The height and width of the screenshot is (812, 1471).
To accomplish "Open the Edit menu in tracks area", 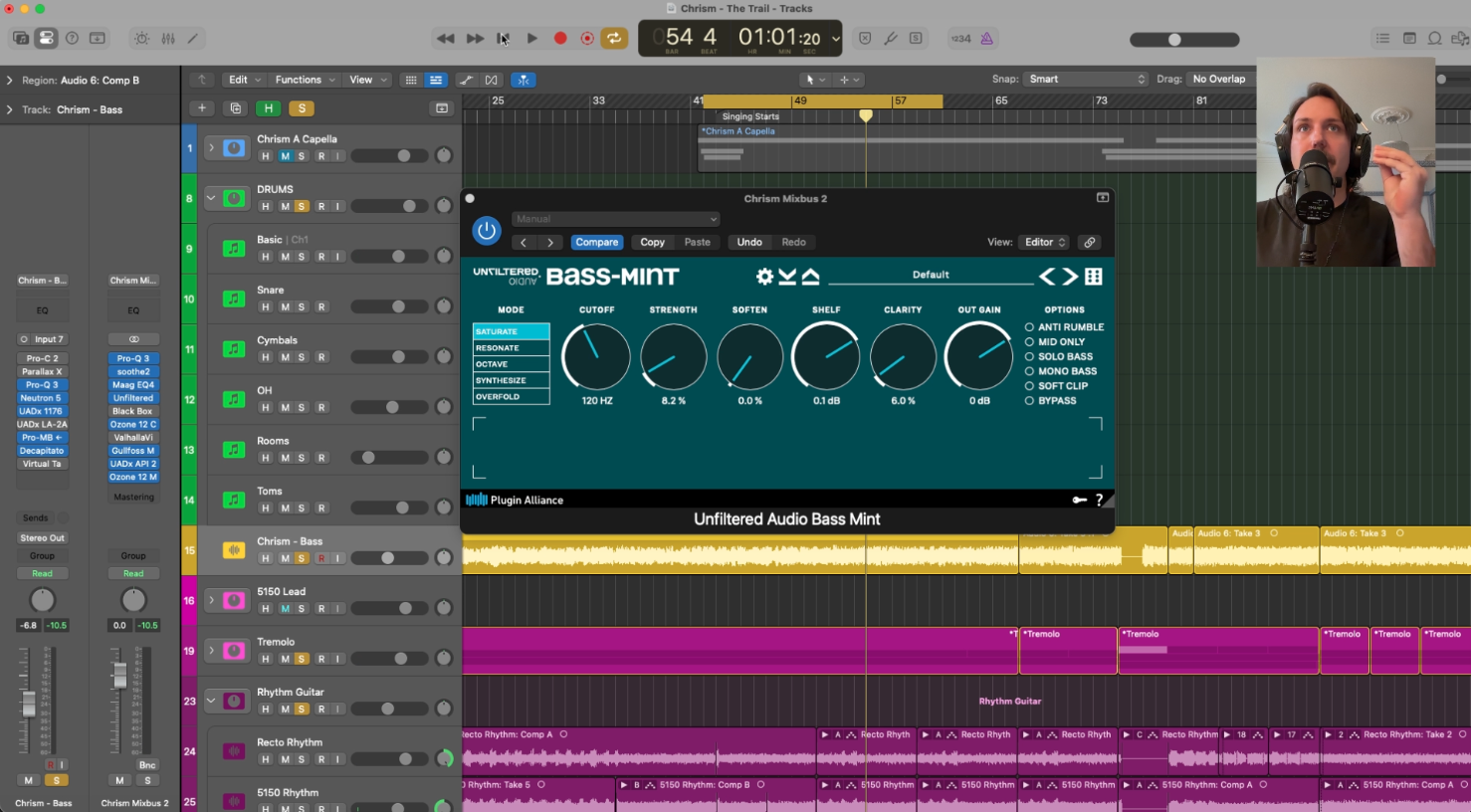I will [244, 80].
